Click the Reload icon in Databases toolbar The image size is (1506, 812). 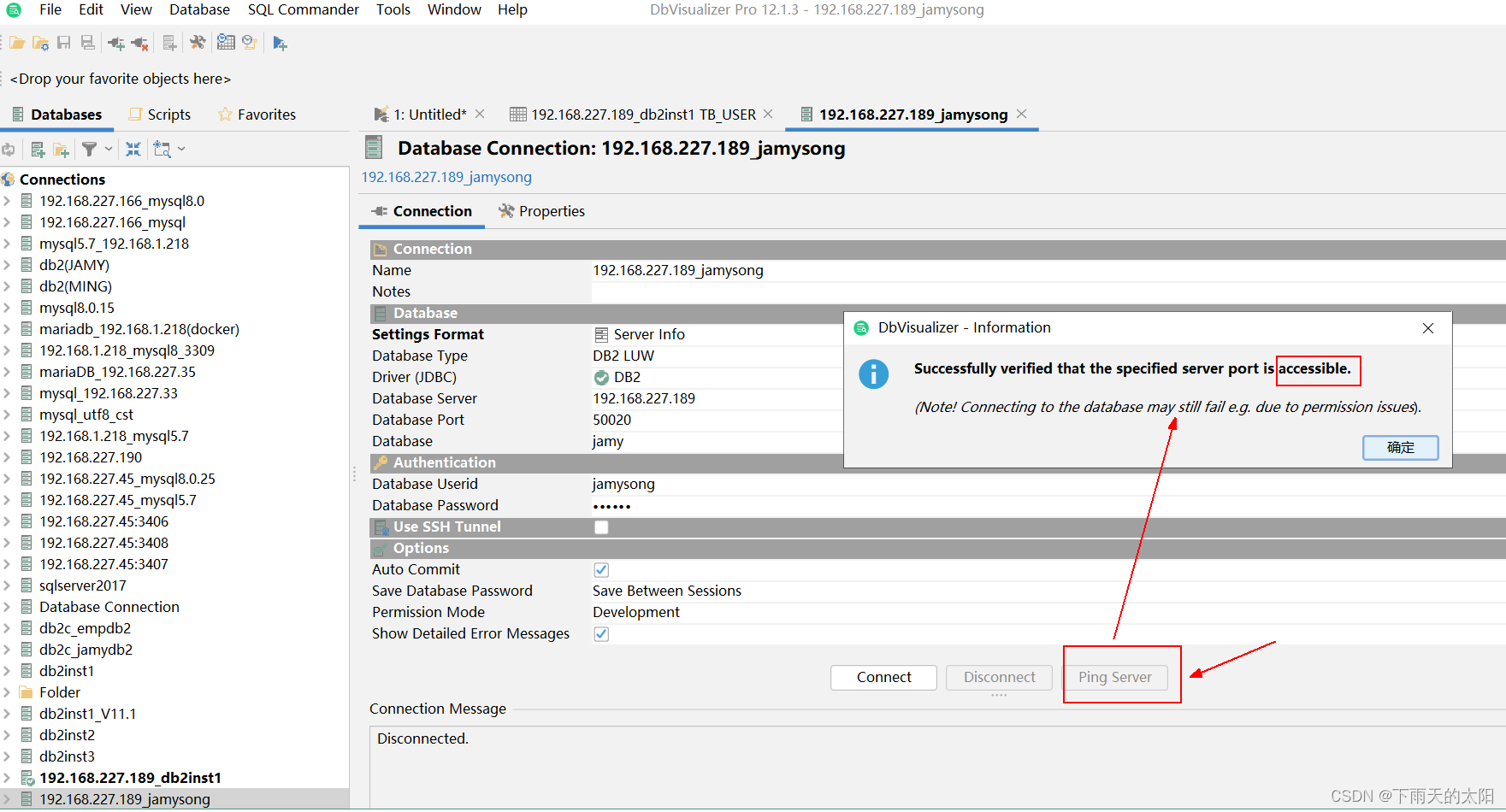coord(9,150)
